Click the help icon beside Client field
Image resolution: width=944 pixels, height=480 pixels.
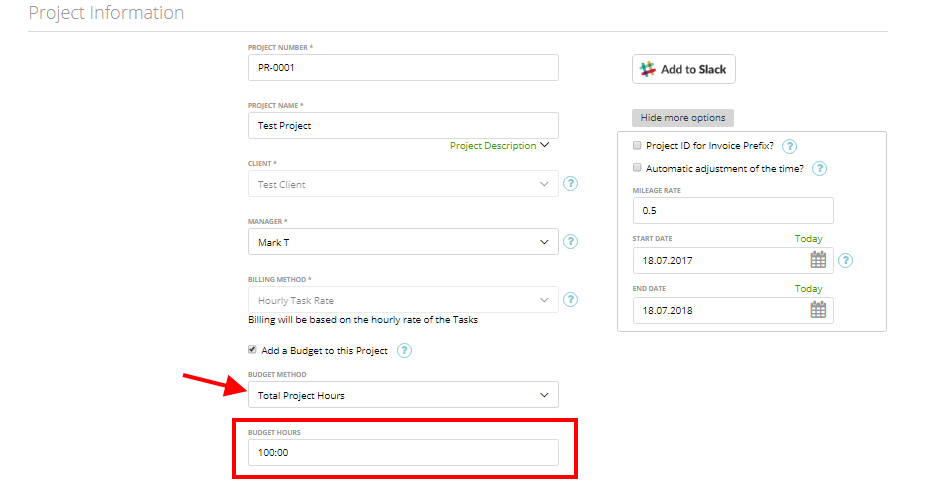(x=570, y=184)
